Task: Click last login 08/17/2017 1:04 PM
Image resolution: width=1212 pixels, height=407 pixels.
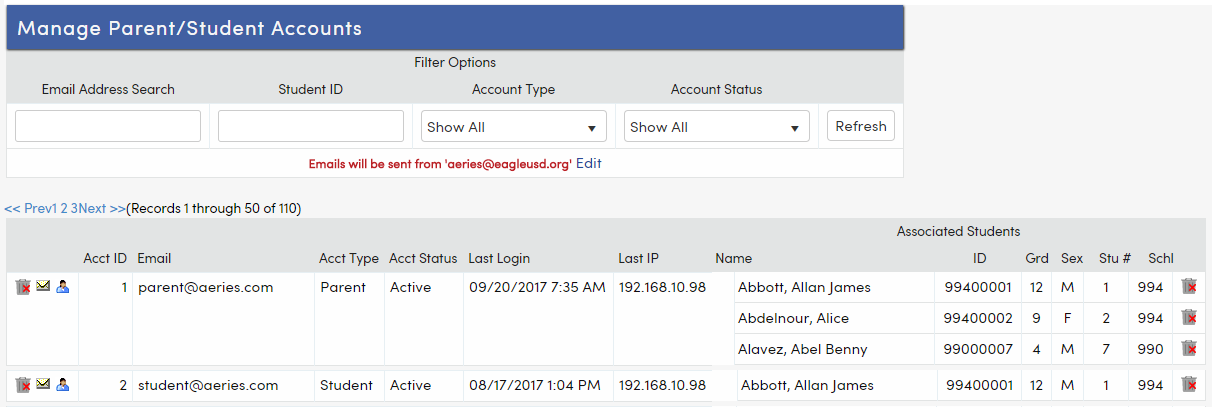Action: (535, 385)
